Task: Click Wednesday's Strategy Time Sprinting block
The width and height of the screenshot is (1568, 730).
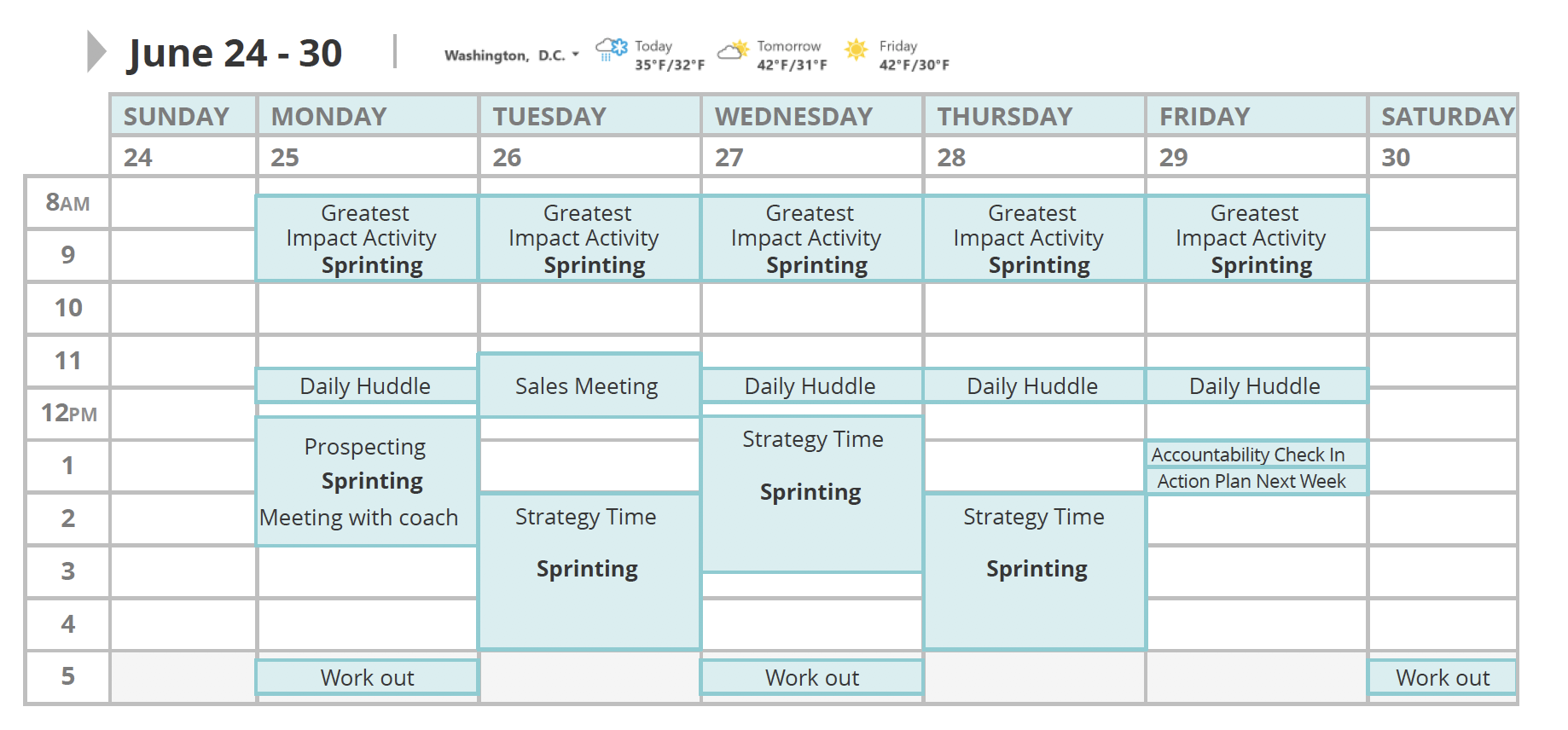Action: (810, 492)
